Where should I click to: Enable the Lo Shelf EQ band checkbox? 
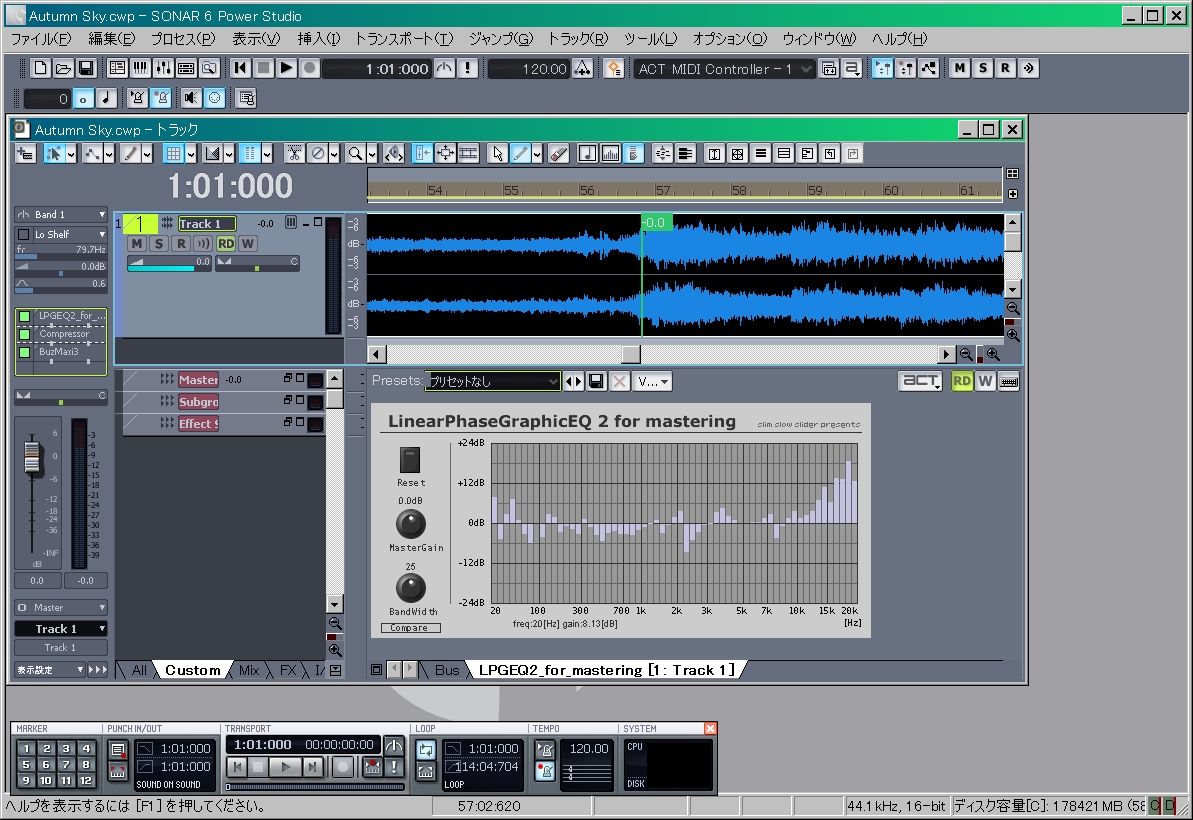pos(24,234)
